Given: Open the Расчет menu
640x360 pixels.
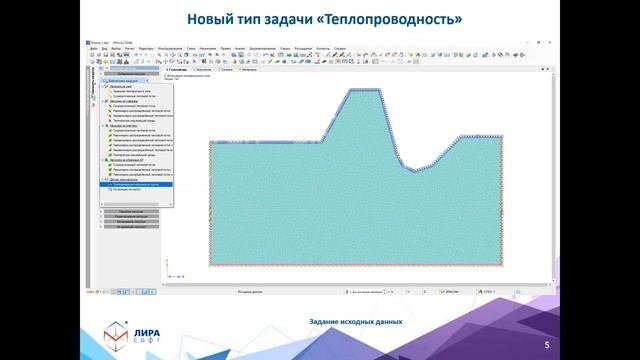Looking at the screenshot, I should coord(129,49).
